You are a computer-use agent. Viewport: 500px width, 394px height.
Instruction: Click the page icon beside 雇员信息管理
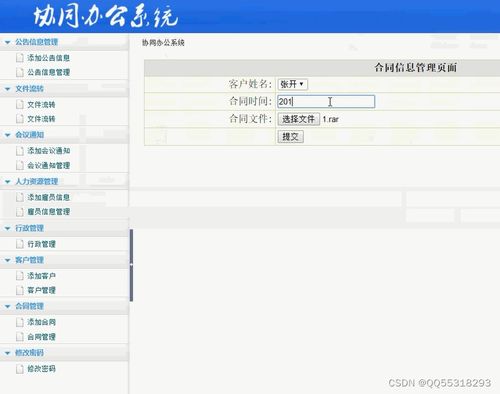coord(20,212)
